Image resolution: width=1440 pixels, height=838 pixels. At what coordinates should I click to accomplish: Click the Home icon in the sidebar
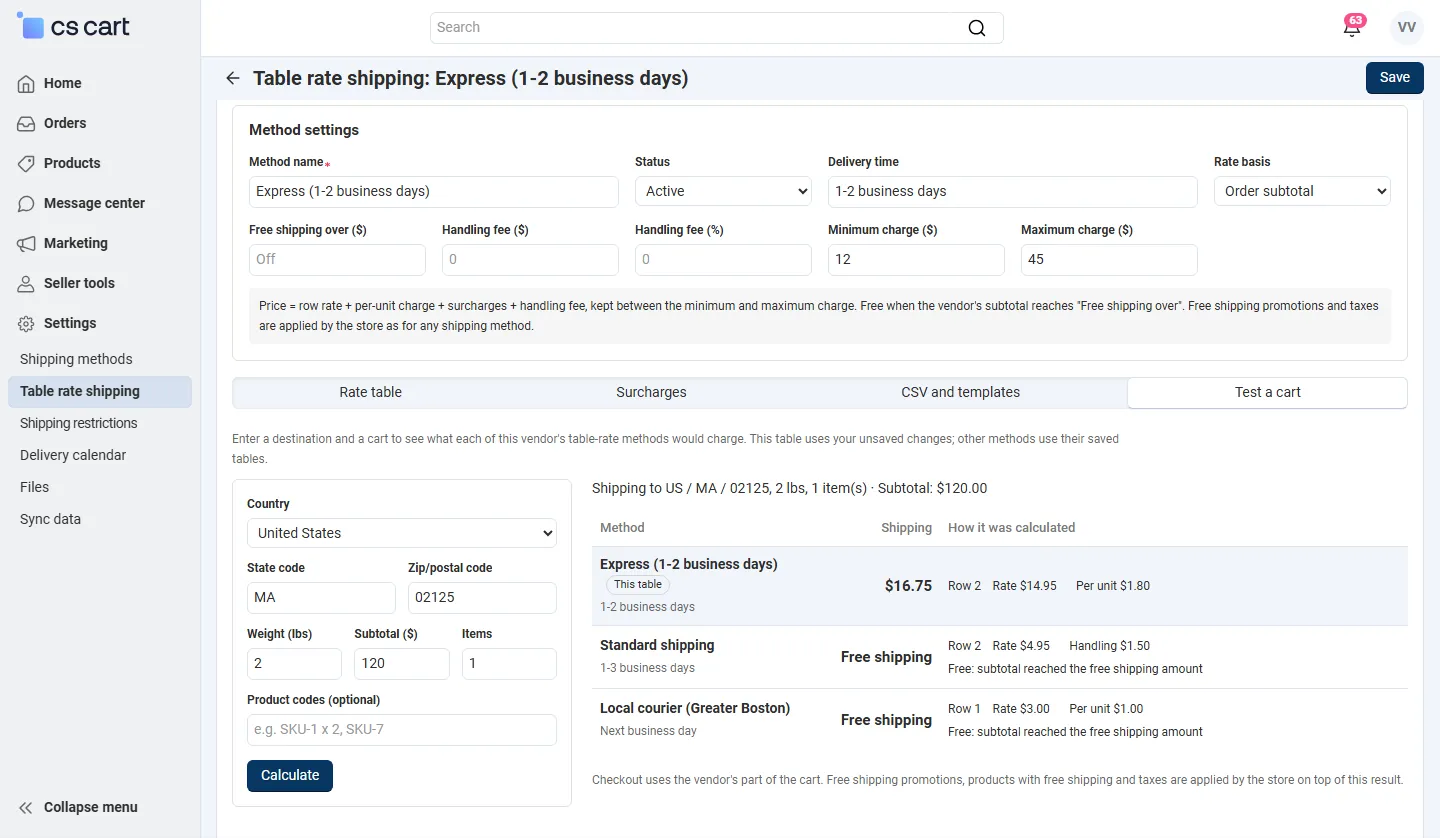pos(27,83)
